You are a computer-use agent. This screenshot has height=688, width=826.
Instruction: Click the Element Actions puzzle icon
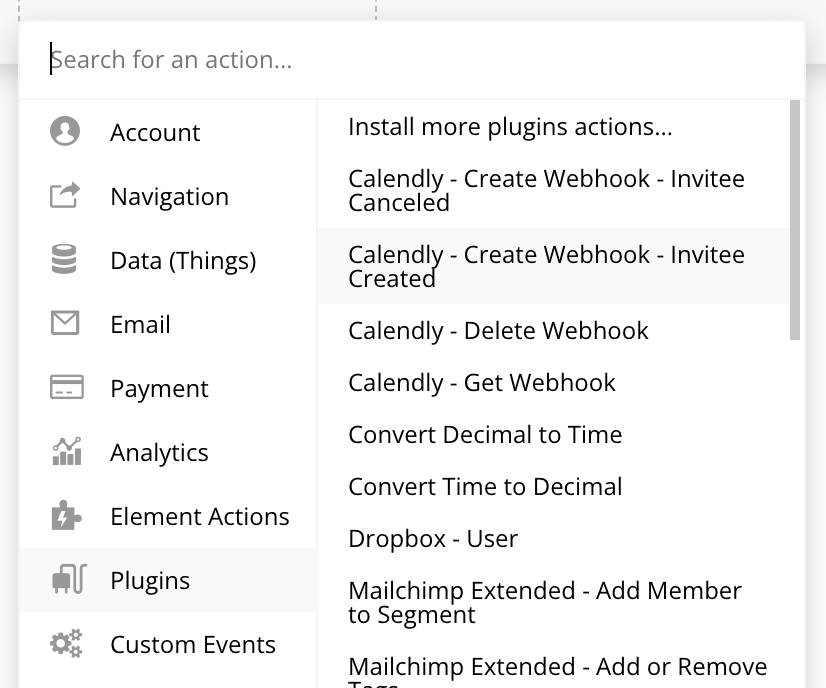[x=66, y=515]
